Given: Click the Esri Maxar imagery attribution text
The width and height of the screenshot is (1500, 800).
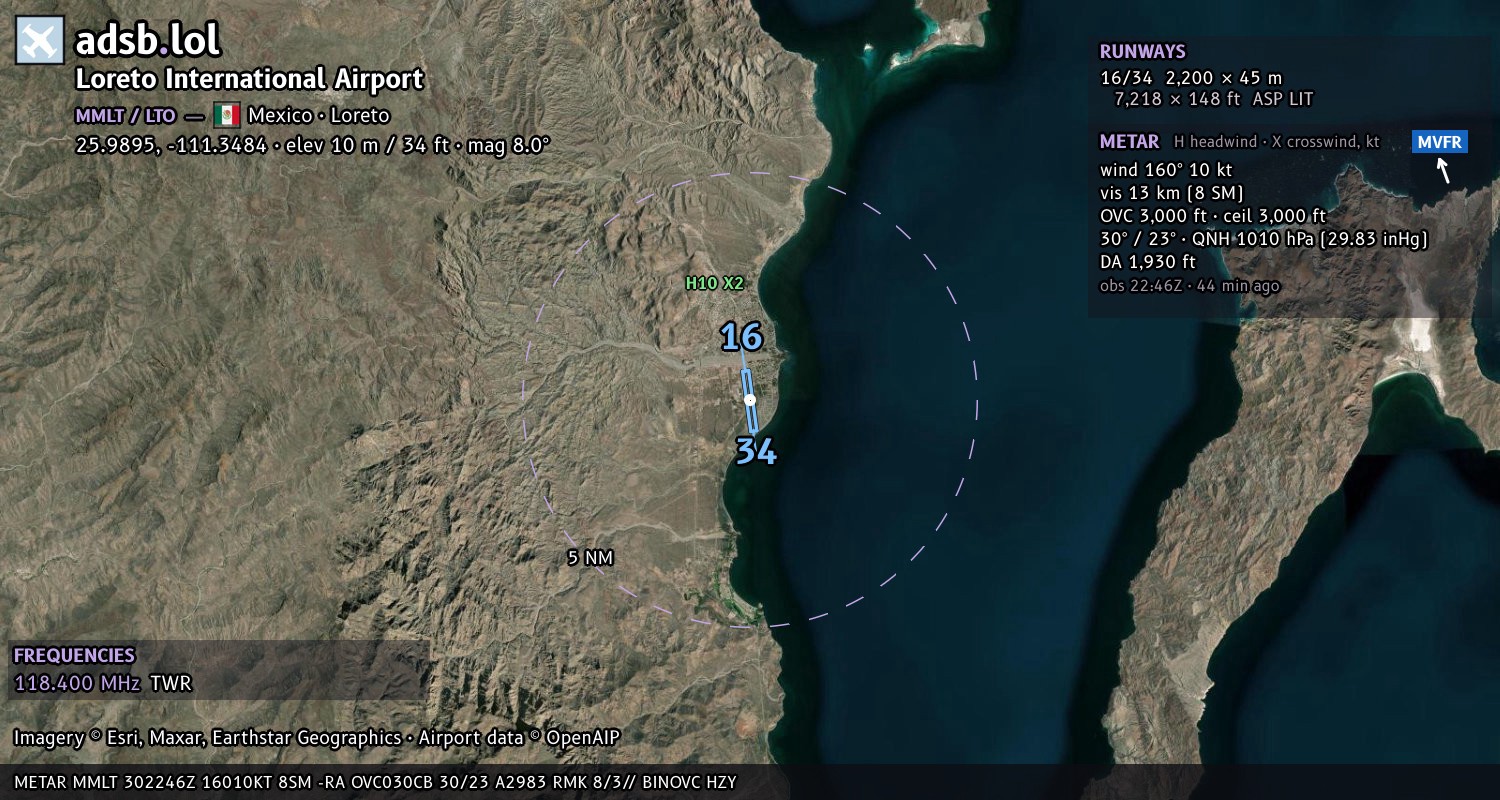Looking at the screenshot, I should tap(207, 738).
